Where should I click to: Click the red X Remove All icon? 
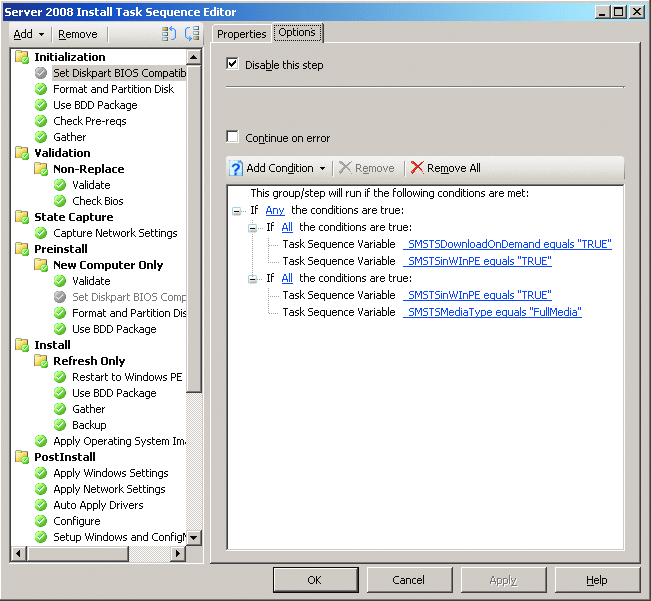click(x=417, y=168)
